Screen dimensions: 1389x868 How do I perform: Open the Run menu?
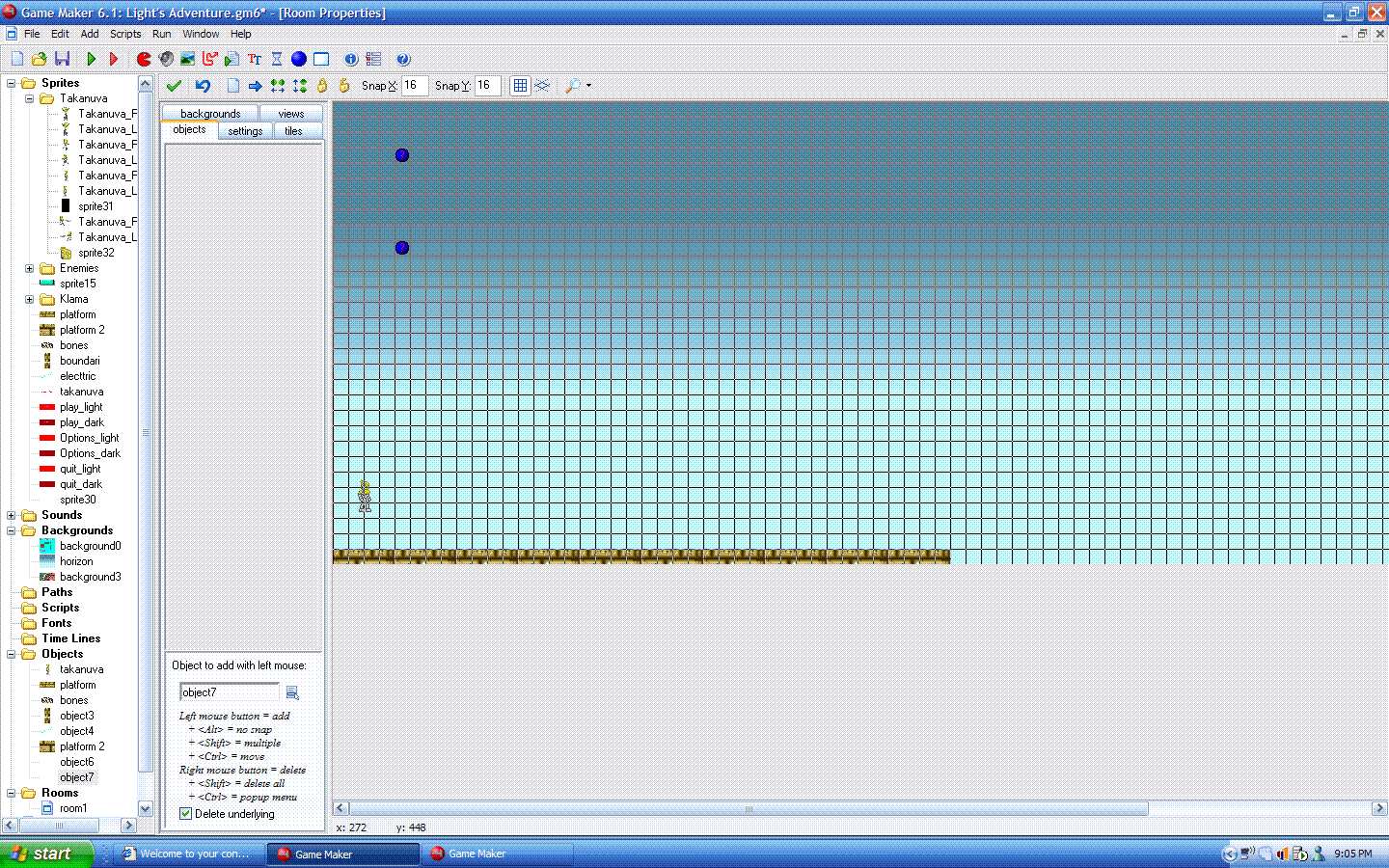pyautogui.click(x=162, y=34)
